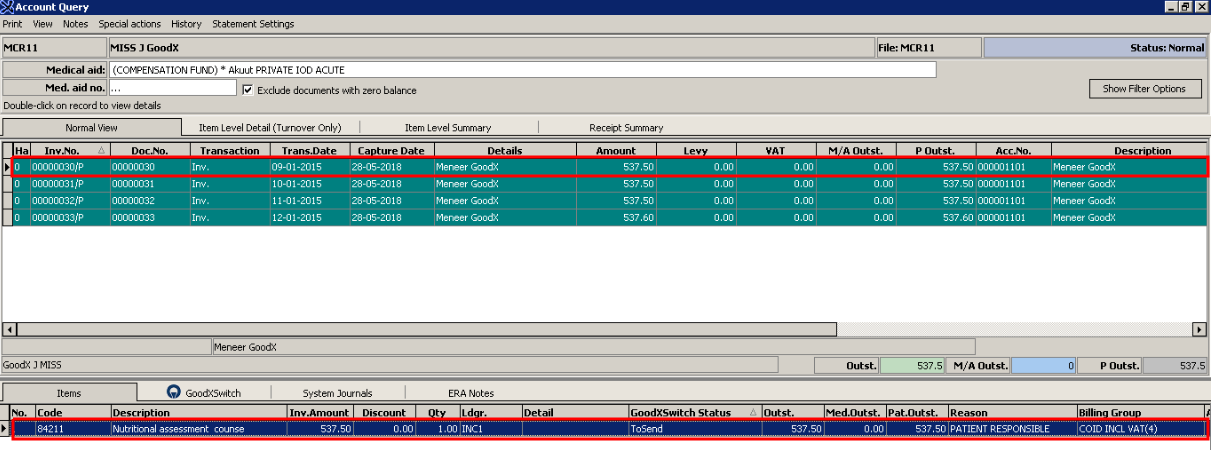Click the green Outst. total field
Viewport: 1211px width, 450px height.
[914, 366]
